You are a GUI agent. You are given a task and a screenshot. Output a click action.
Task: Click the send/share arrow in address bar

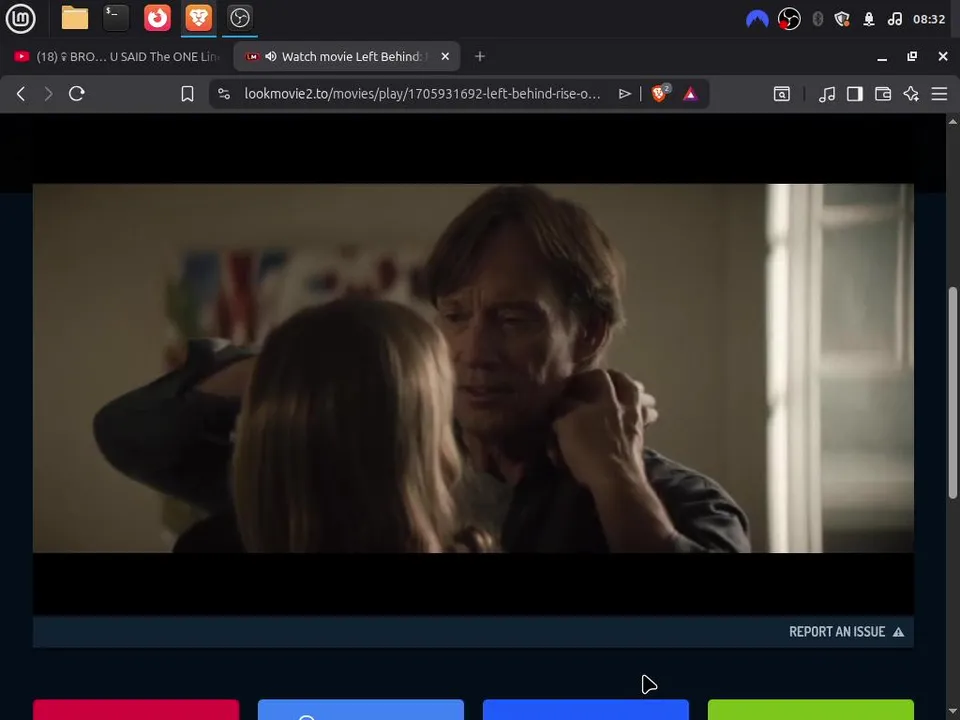click(624, 94)
